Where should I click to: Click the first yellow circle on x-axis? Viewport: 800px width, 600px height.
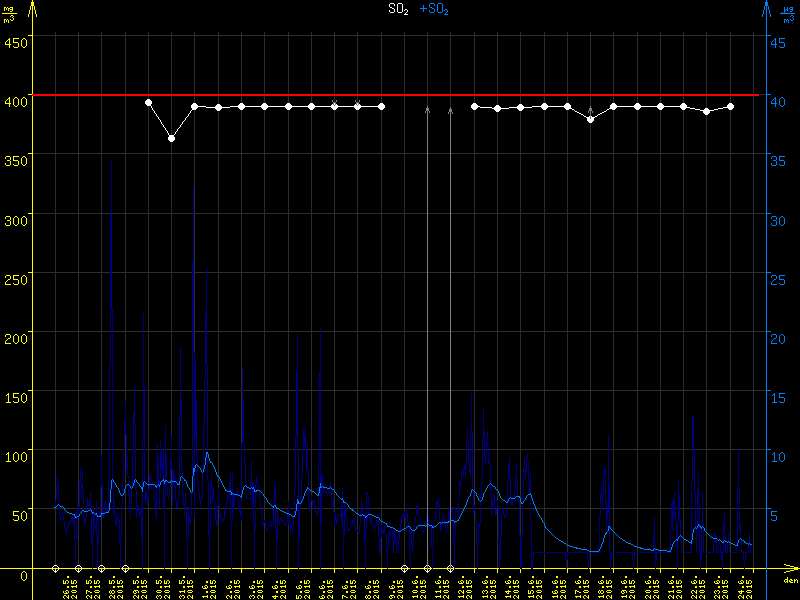point(55,568)
